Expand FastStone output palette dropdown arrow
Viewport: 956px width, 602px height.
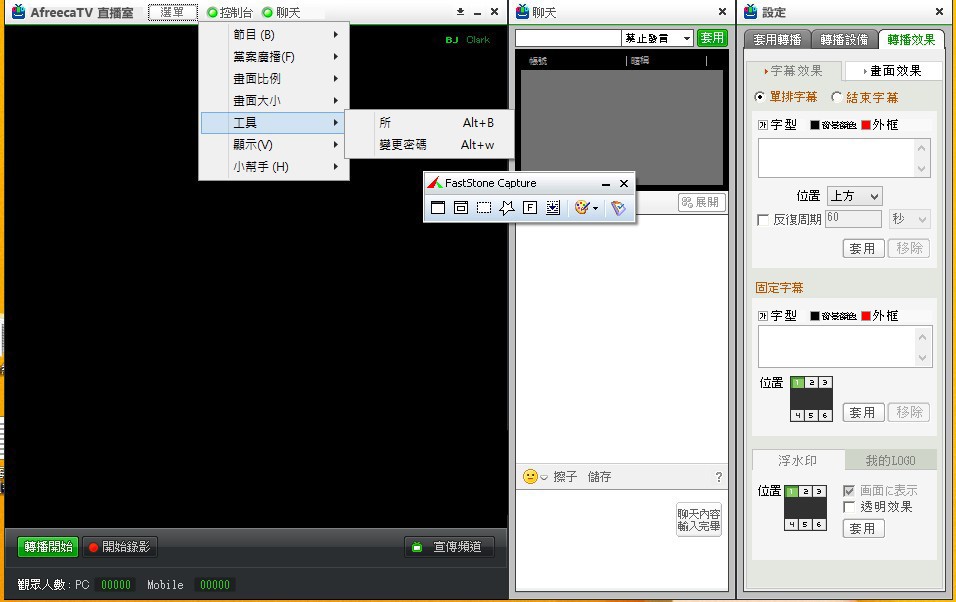596,208
